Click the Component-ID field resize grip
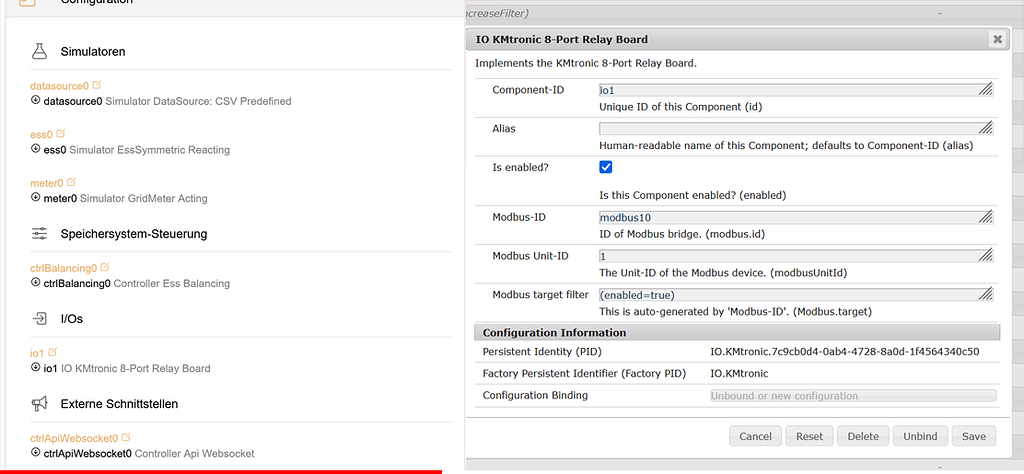Screen dimensions: 1024x474 coord(986,89)
